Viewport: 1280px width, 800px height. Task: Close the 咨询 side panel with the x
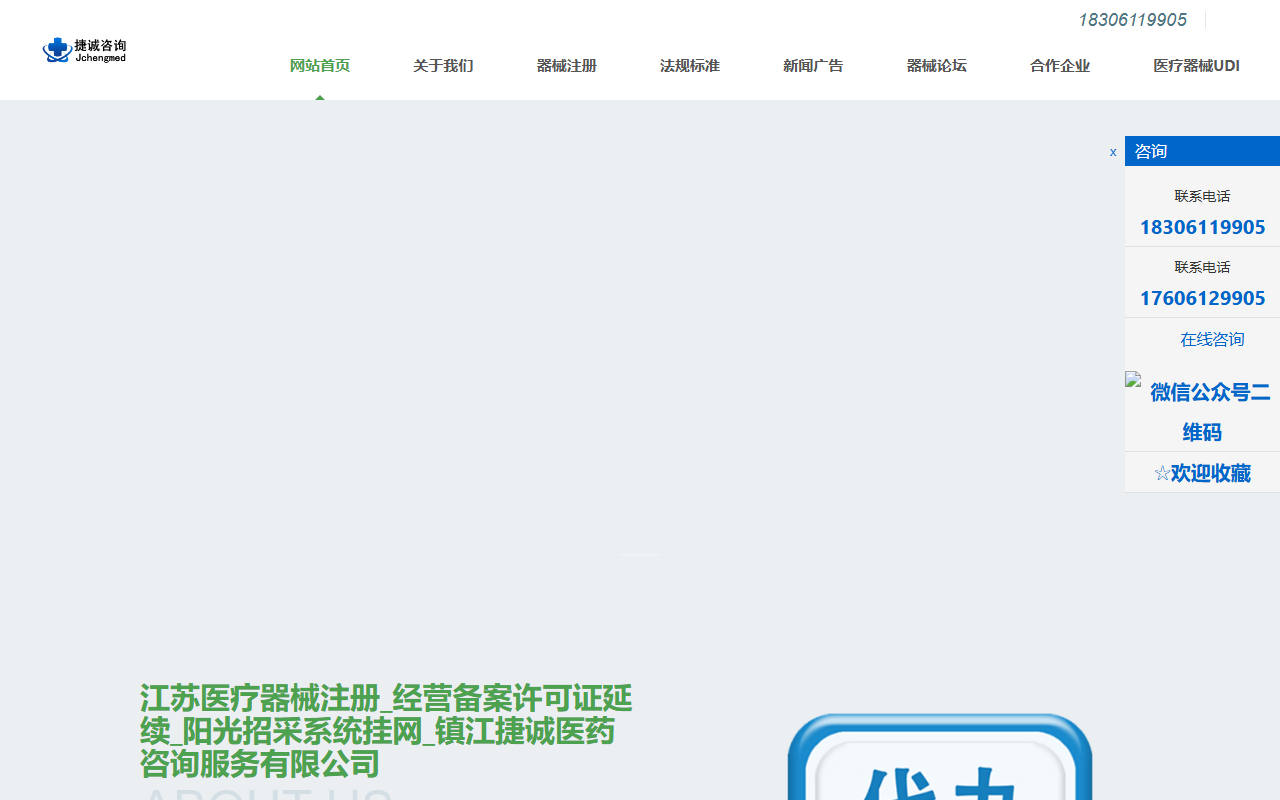pyautogui.click(x=1113, y=152)
